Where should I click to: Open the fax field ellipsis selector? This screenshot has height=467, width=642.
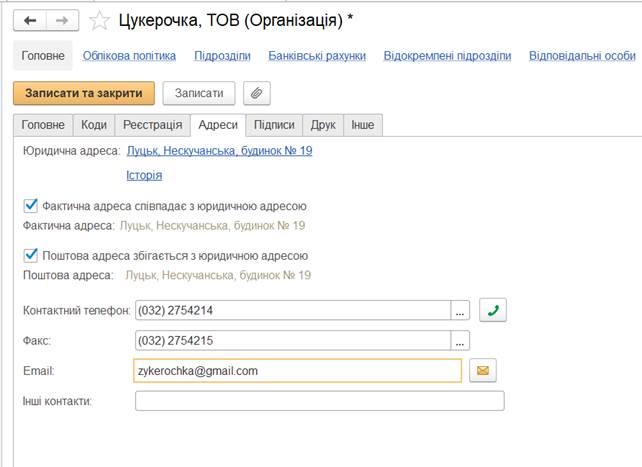[460, 341]
